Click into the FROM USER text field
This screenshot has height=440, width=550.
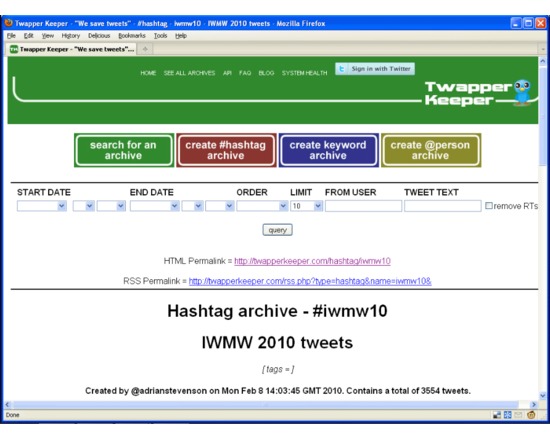(x=363, y=206)
